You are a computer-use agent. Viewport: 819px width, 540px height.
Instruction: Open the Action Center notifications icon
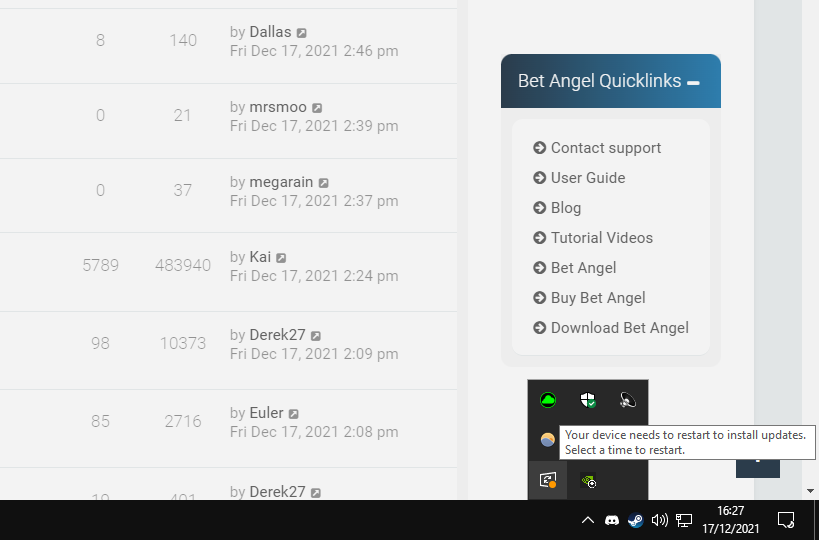(786, 520)
